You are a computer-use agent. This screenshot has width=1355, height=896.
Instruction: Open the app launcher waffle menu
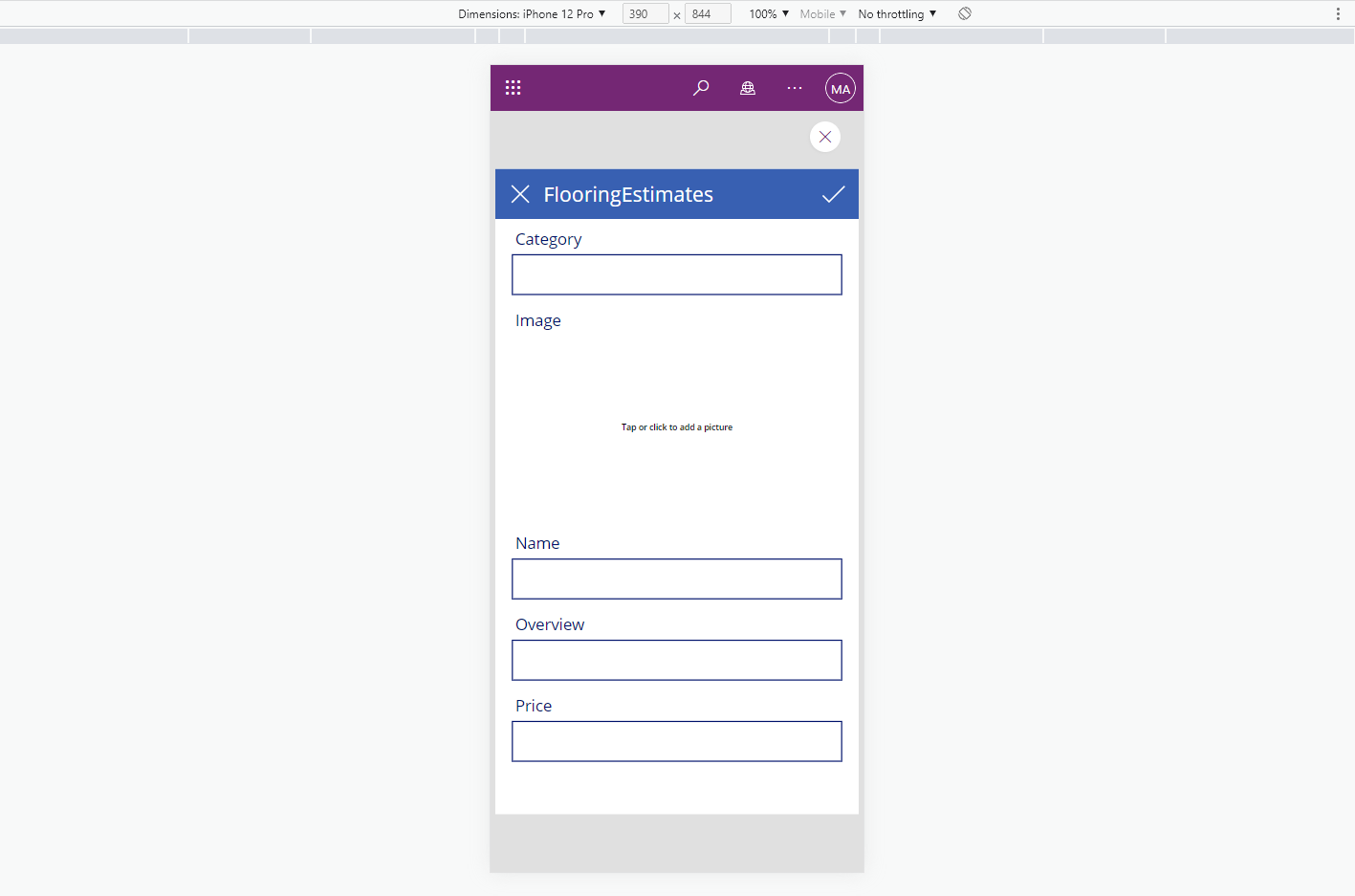[x=513, y=88]
